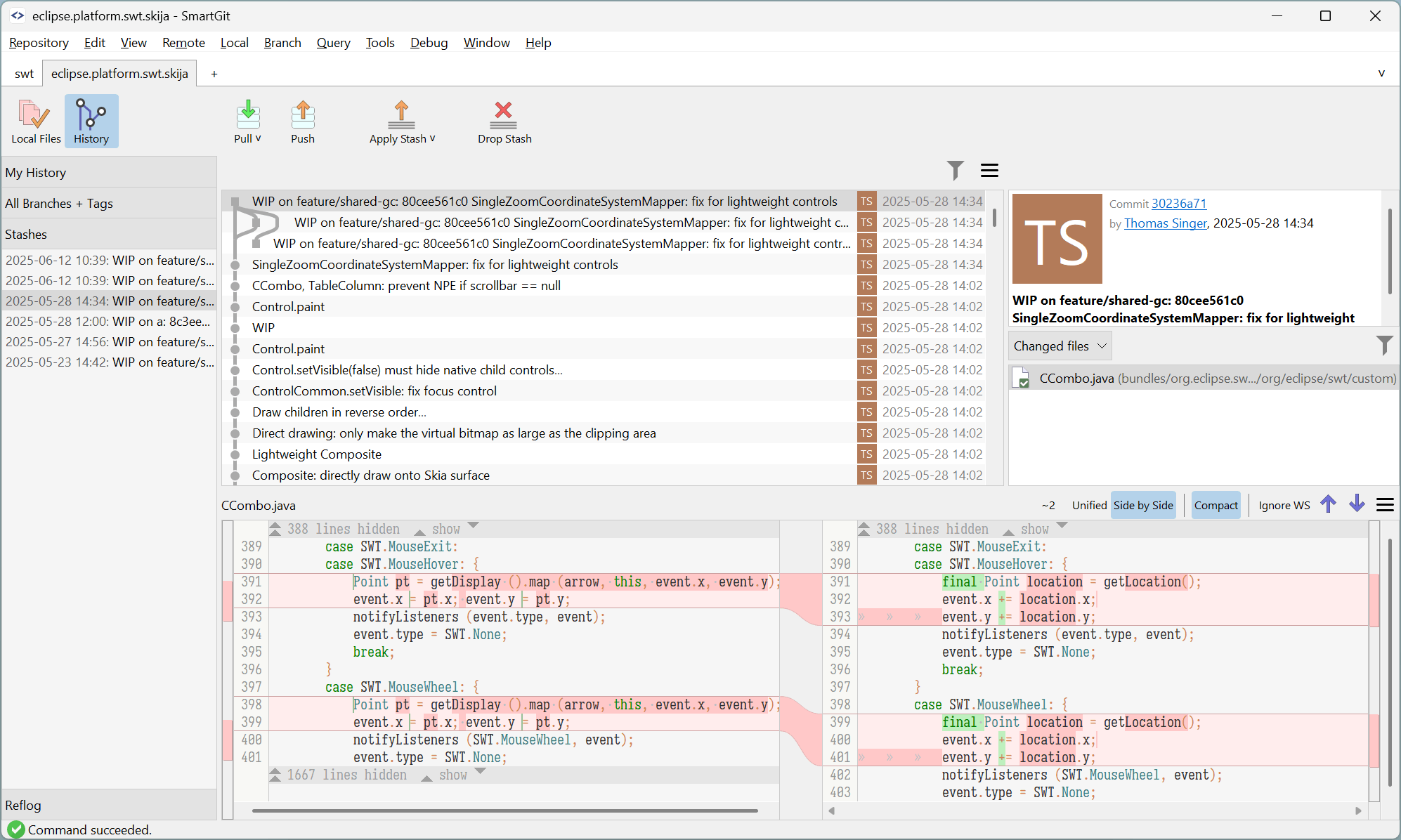Viewport: 1401px width, 840px height.
Task: Click the SmartGit app icon in title bar
Action: pos(17,15)
